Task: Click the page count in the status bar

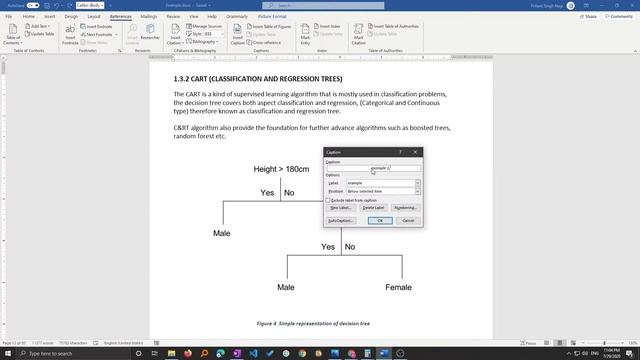Action: click(x=14, y=343)
